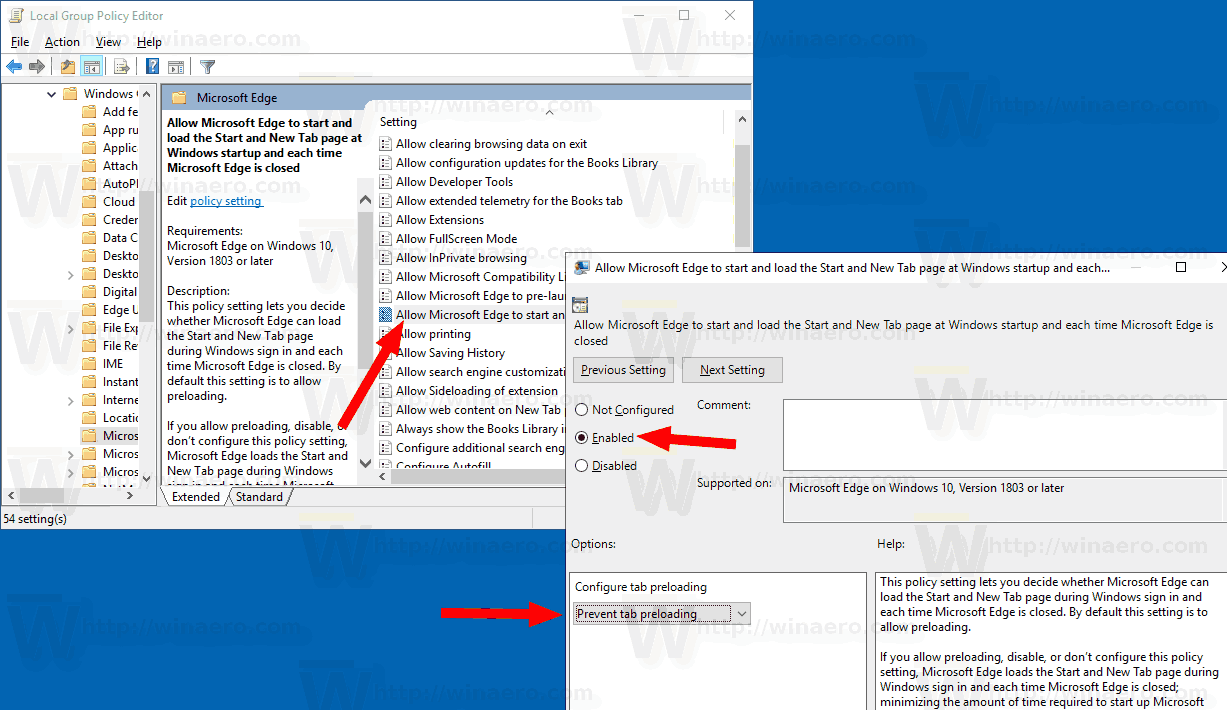Click the Next Setting button
Viewport: 1227px width, 710px height.
[x=732, y=370]
